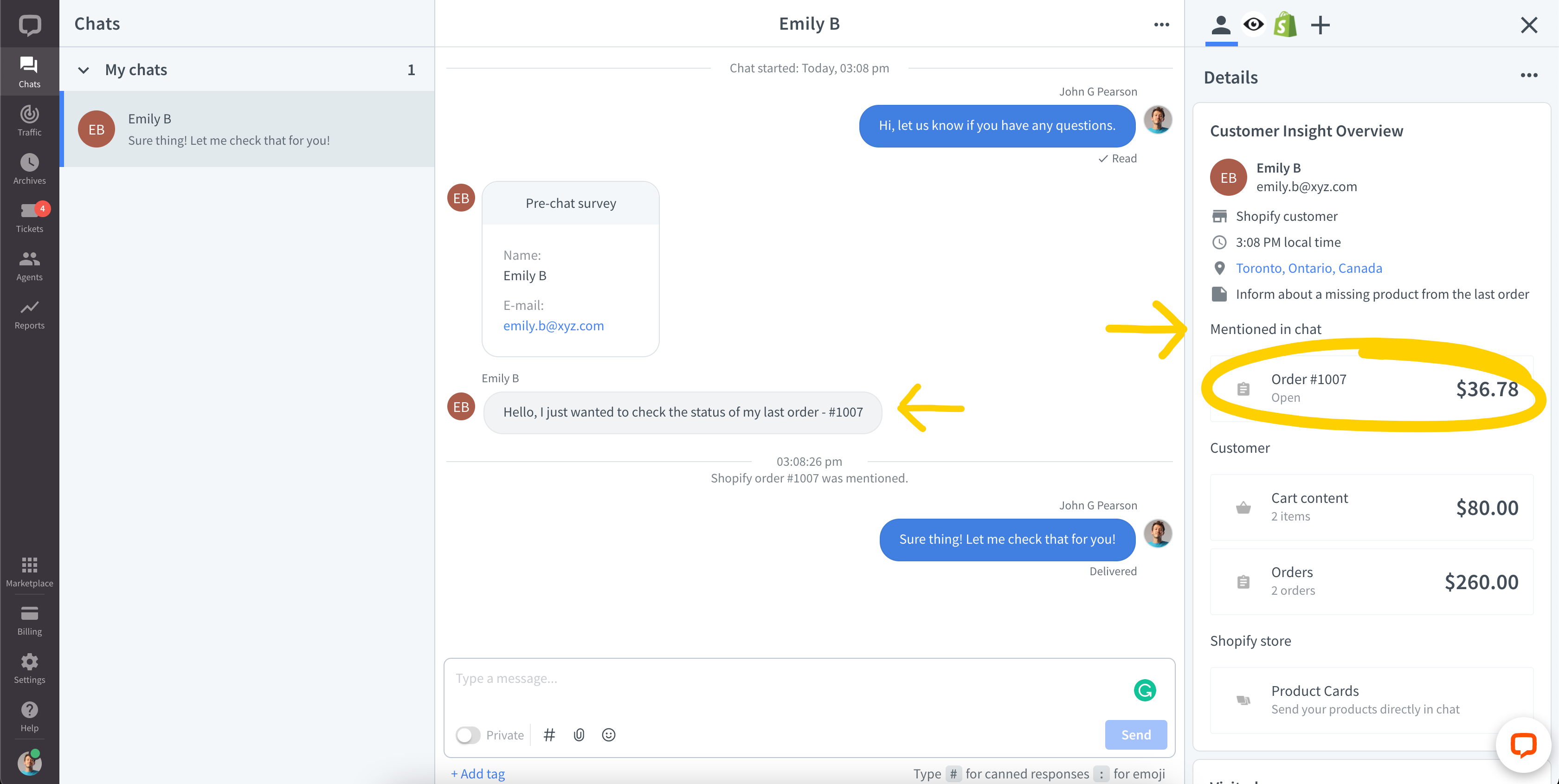Image resolution: width=1559 pixels, height=784 pixels.
Task: Click the emily.b@xyz.com email link
Action: click(x=553, y=326)
